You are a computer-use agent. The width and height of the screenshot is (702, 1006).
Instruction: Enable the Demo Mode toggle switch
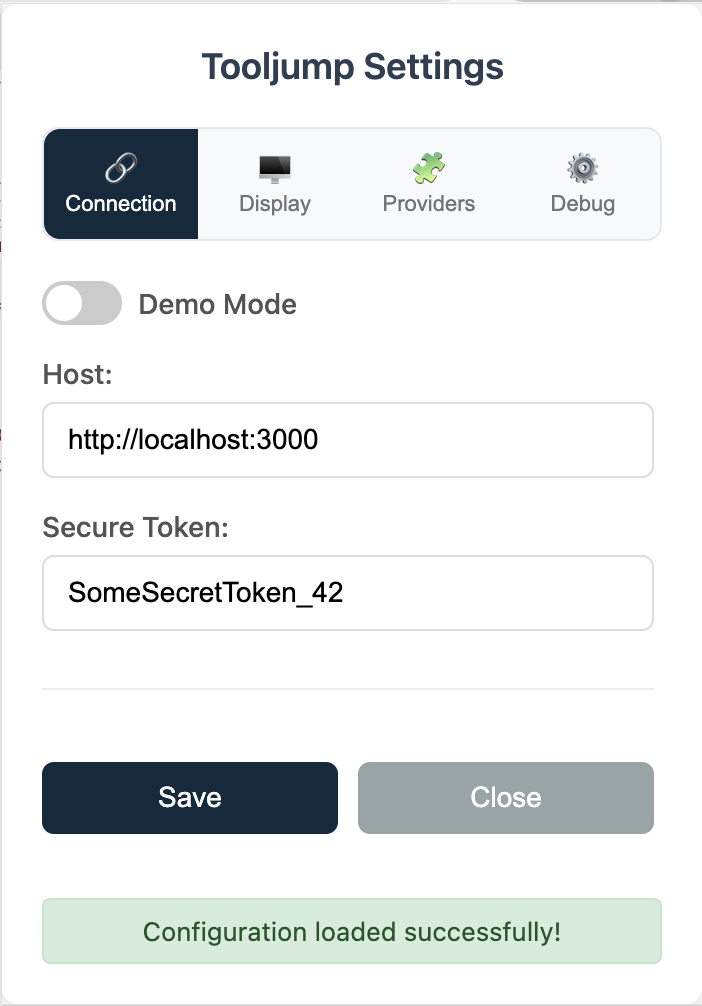[x=82, y=303]
